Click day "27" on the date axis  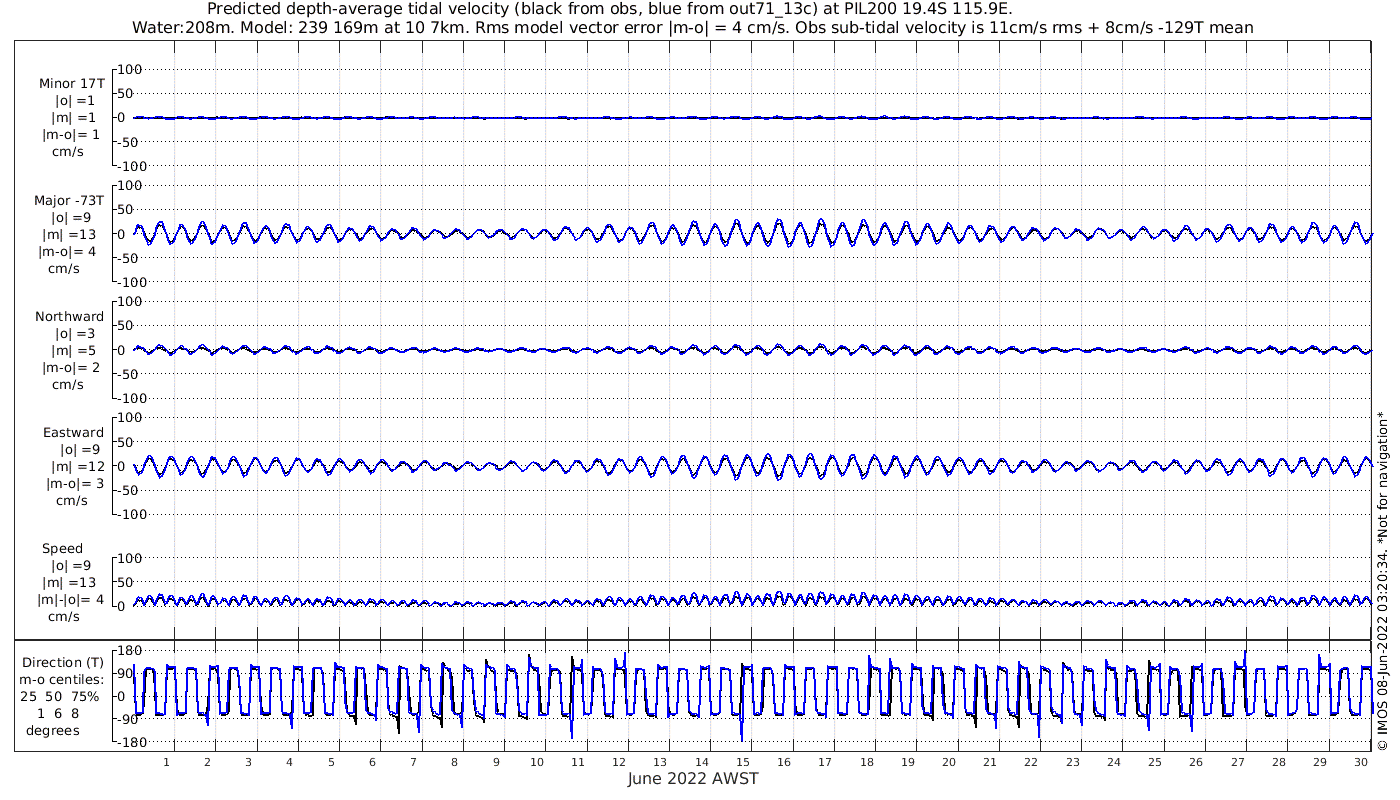tap(1237, 762)
